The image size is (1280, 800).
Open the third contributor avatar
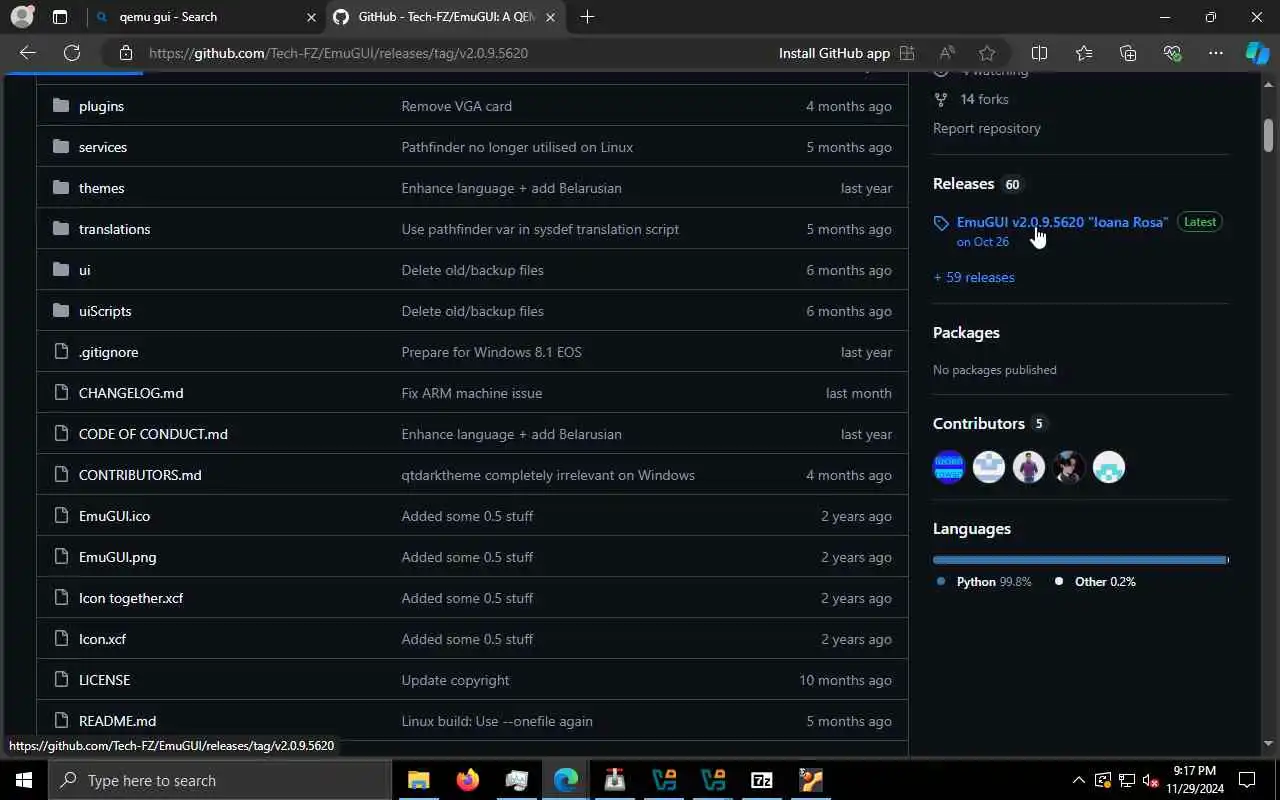click(x=1029, y=467)
